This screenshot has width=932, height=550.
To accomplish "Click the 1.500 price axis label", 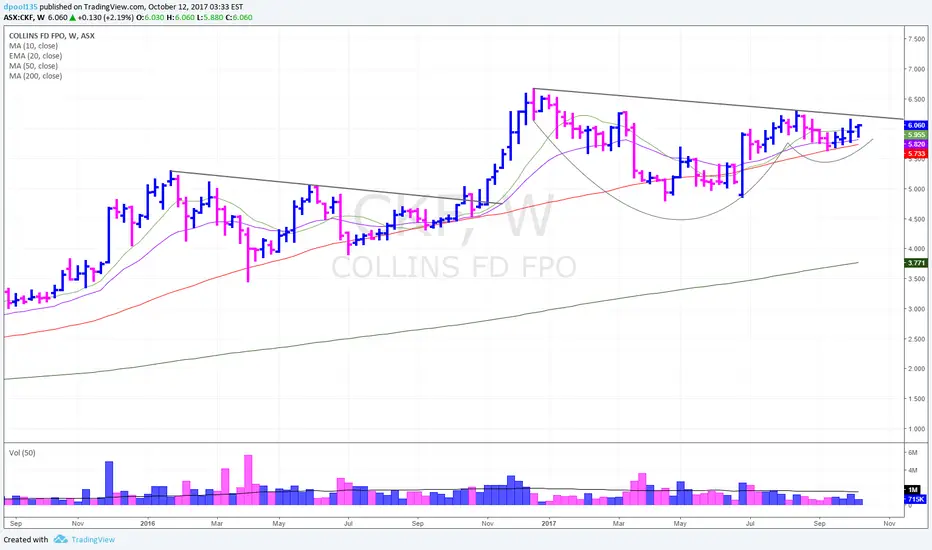I will coord(916,399).
